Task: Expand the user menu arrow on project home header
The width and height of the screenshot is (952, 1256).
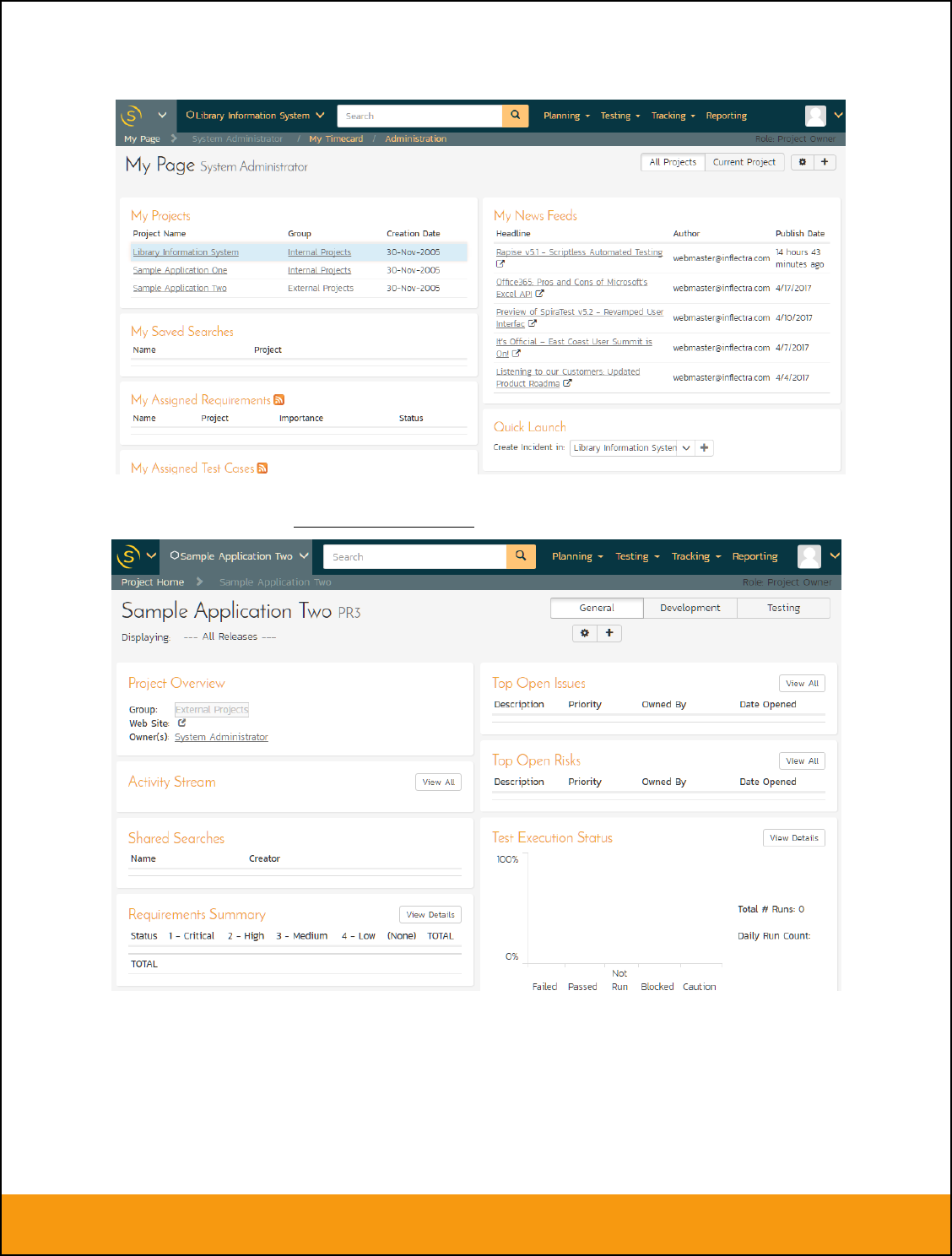Action: click(835, 555)
